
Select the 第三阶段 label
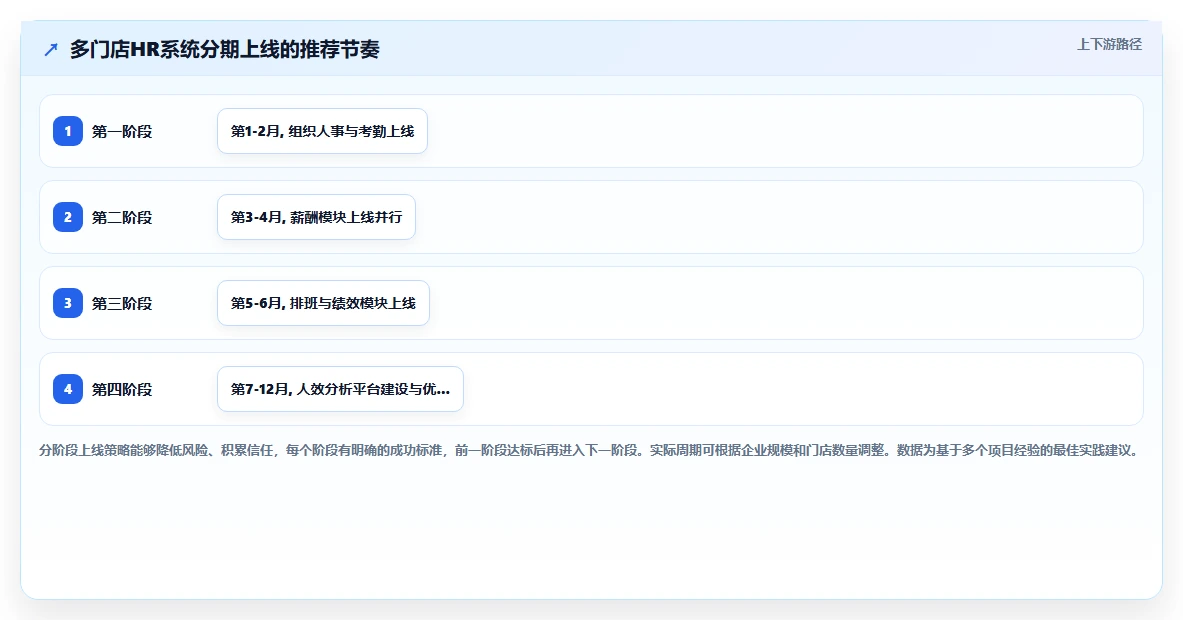point(122,303)
